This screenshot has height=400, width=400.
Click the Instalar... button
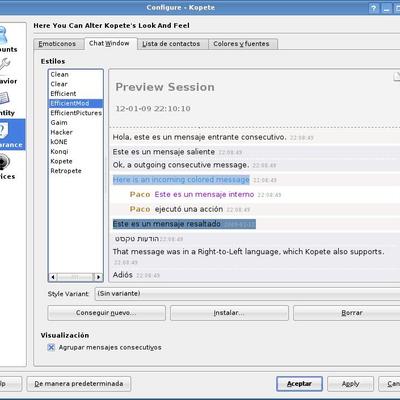(x=229, y=313)
